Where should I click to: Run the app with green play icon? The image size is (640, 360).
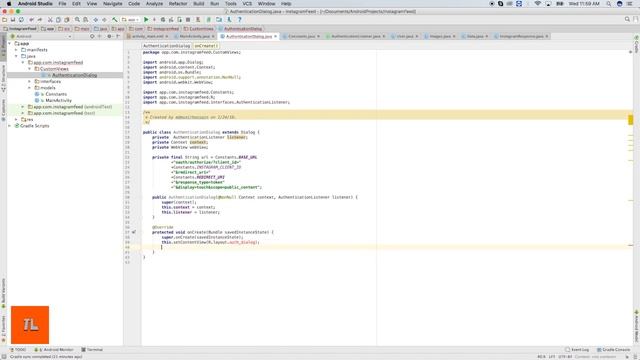[x=146, y=20]
